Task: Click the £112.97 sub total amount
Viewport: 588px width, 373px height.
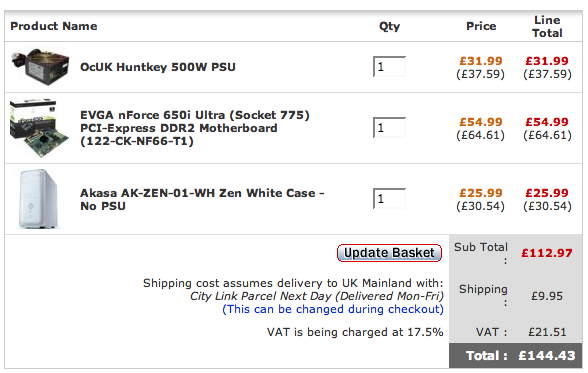Action: click(x=547, y=253)
